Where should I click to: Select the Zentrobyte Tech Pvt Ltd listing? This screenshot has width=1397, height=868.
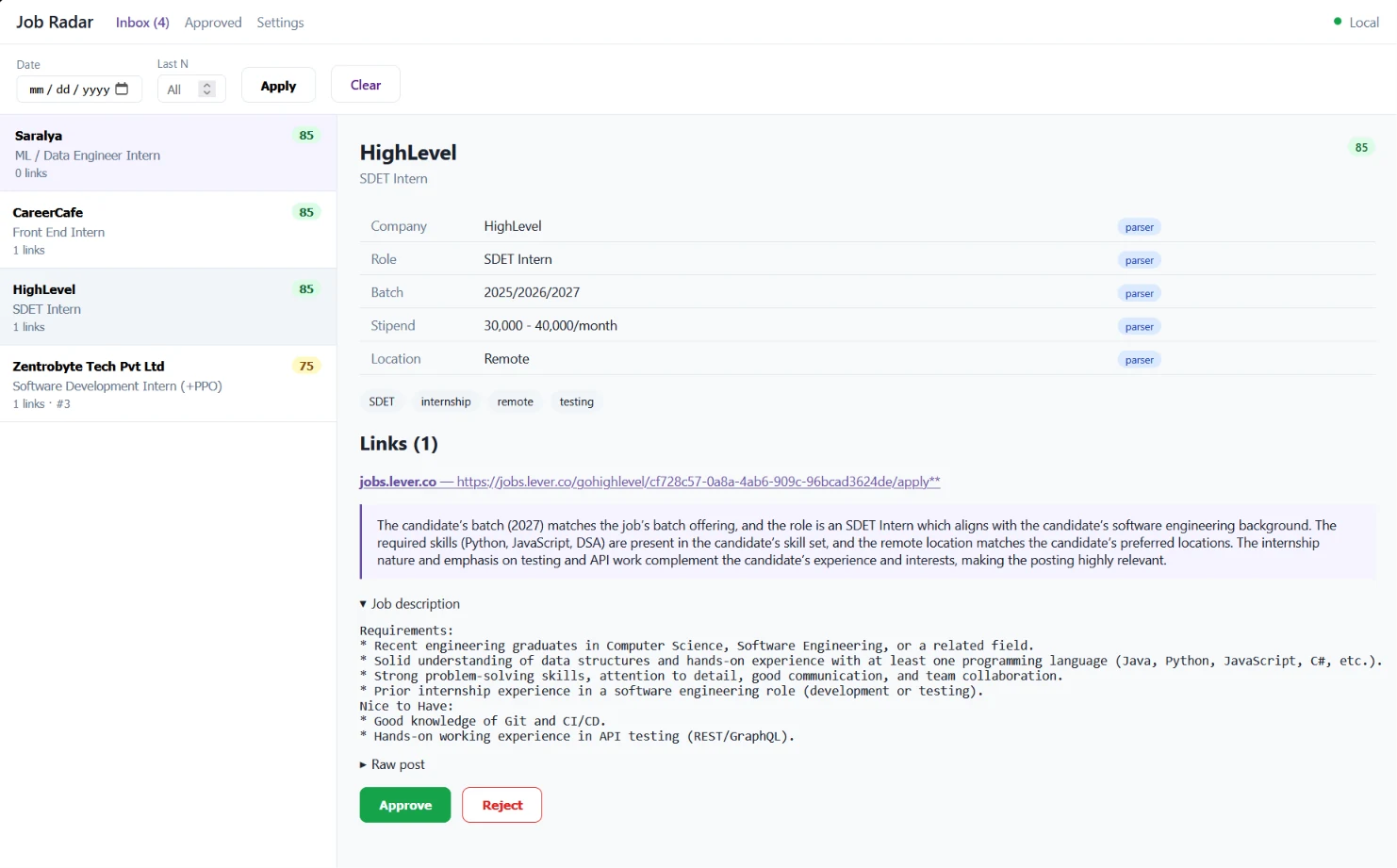click(168, 384)
